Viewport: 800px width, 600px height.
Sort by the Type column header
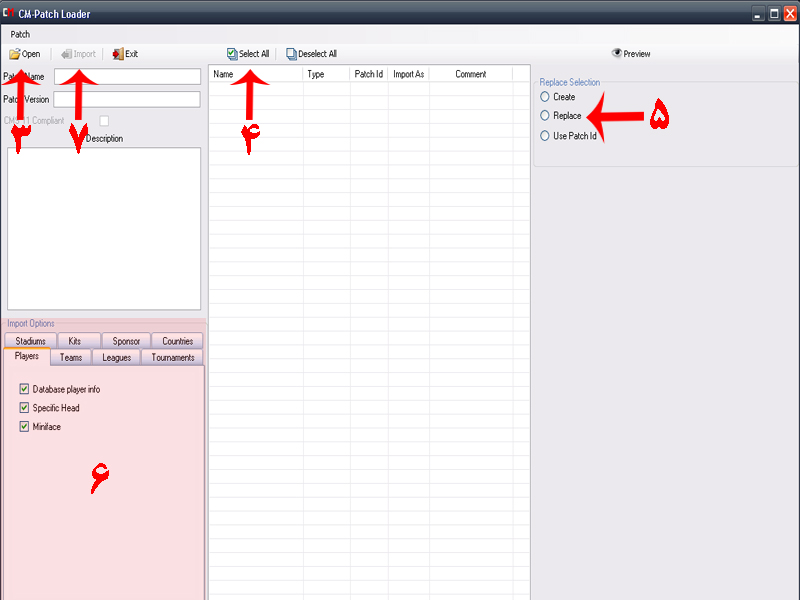pyautogui.click(x=327, y=74)
